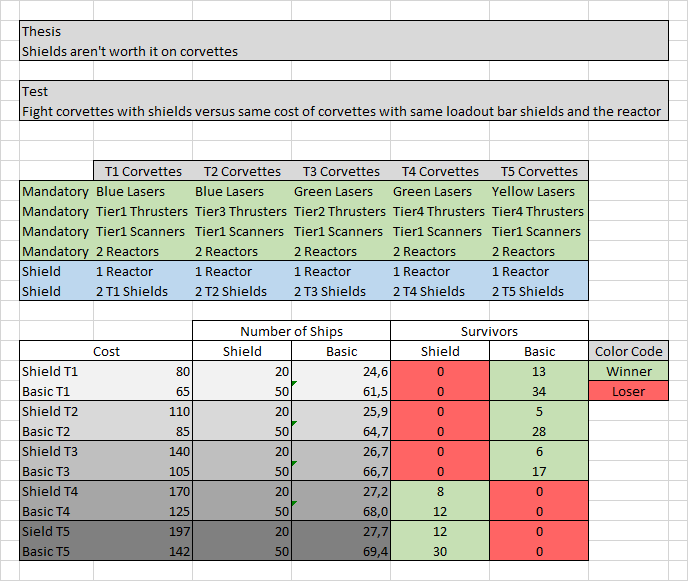Screen dimensions: 688x581
Task: Click the T5 Corvettes column header
Action: (x=539, y=171)
